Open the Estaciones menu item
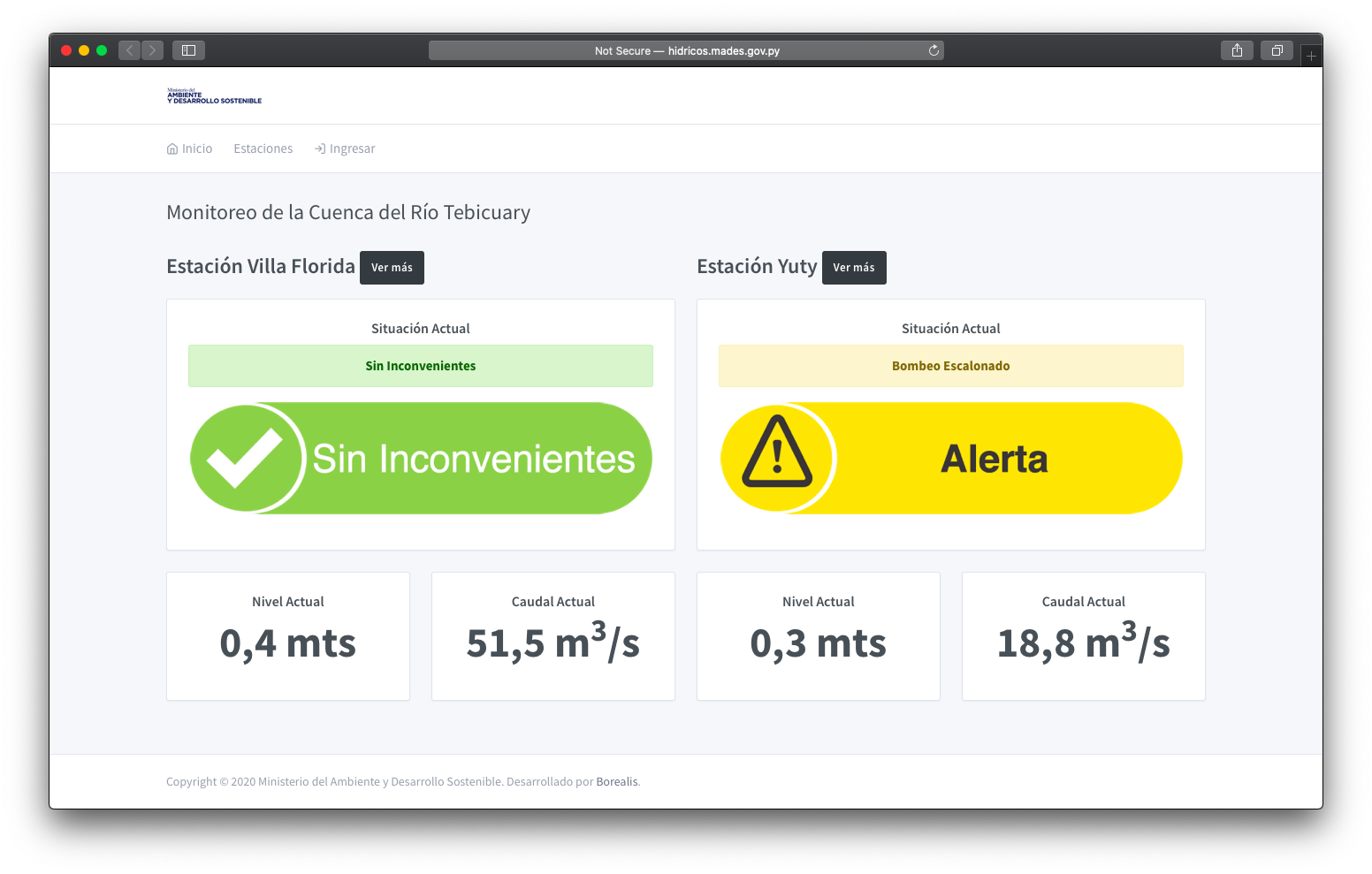This screenshot has height=874, width=1372. (x=263, y=148)
